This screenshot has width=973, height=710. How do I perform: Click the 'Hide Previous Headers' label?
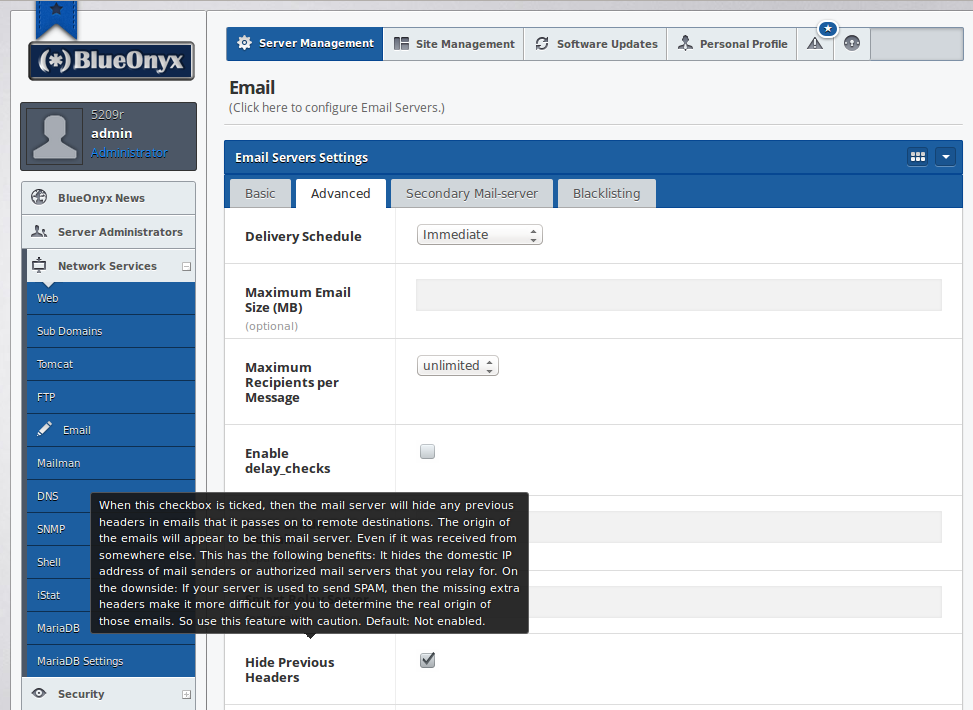tap(289, 670)
